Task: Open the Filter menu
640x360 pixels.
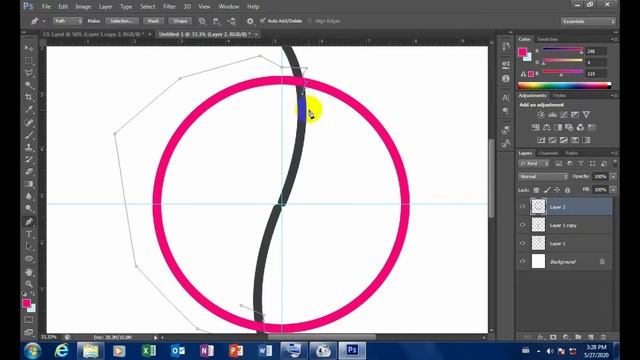Action: [169, 7]
